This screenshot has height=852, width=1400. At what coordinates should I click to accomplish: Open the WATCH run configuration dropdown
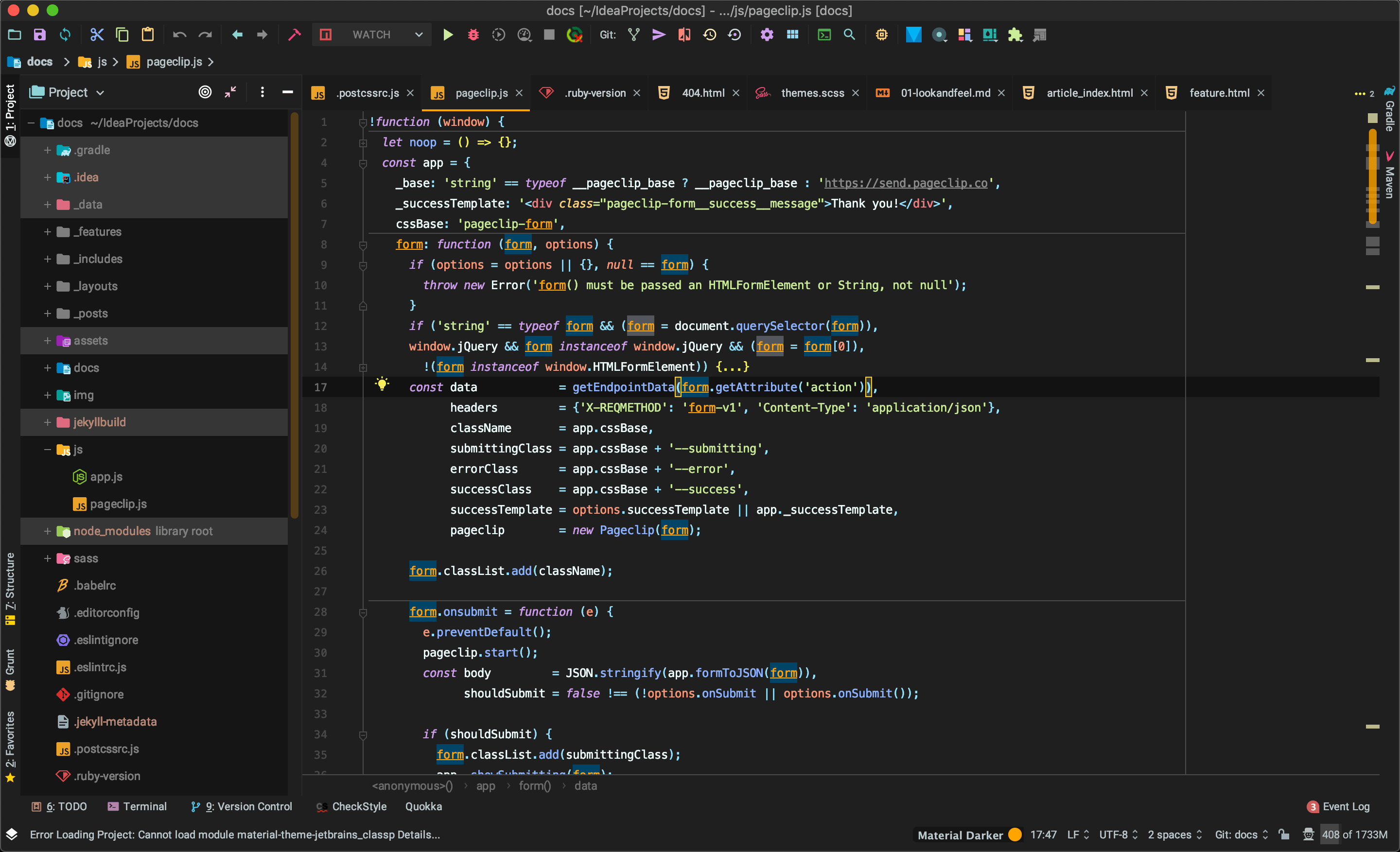tap(419, 35)
